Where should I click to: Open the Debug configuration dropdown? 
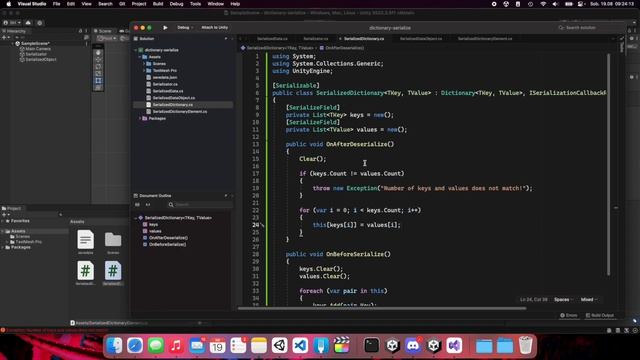click(x=185, y=27)
